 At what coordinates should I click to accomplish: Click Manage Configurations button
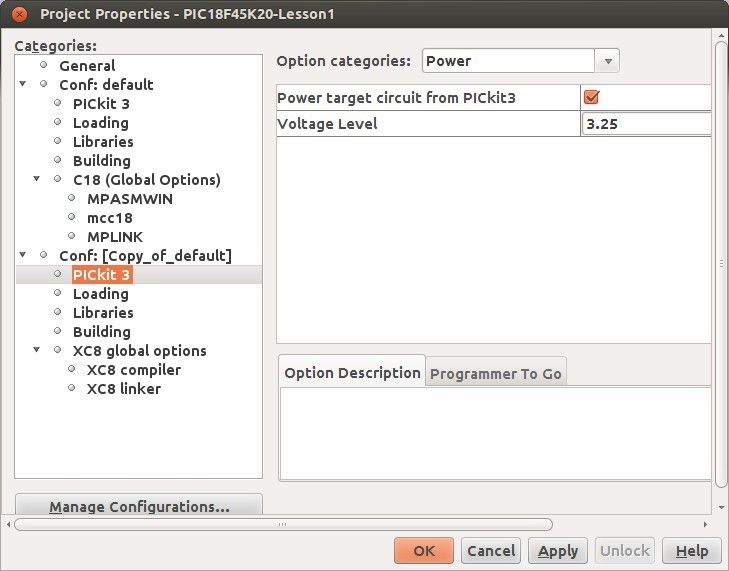click(139, 506)
